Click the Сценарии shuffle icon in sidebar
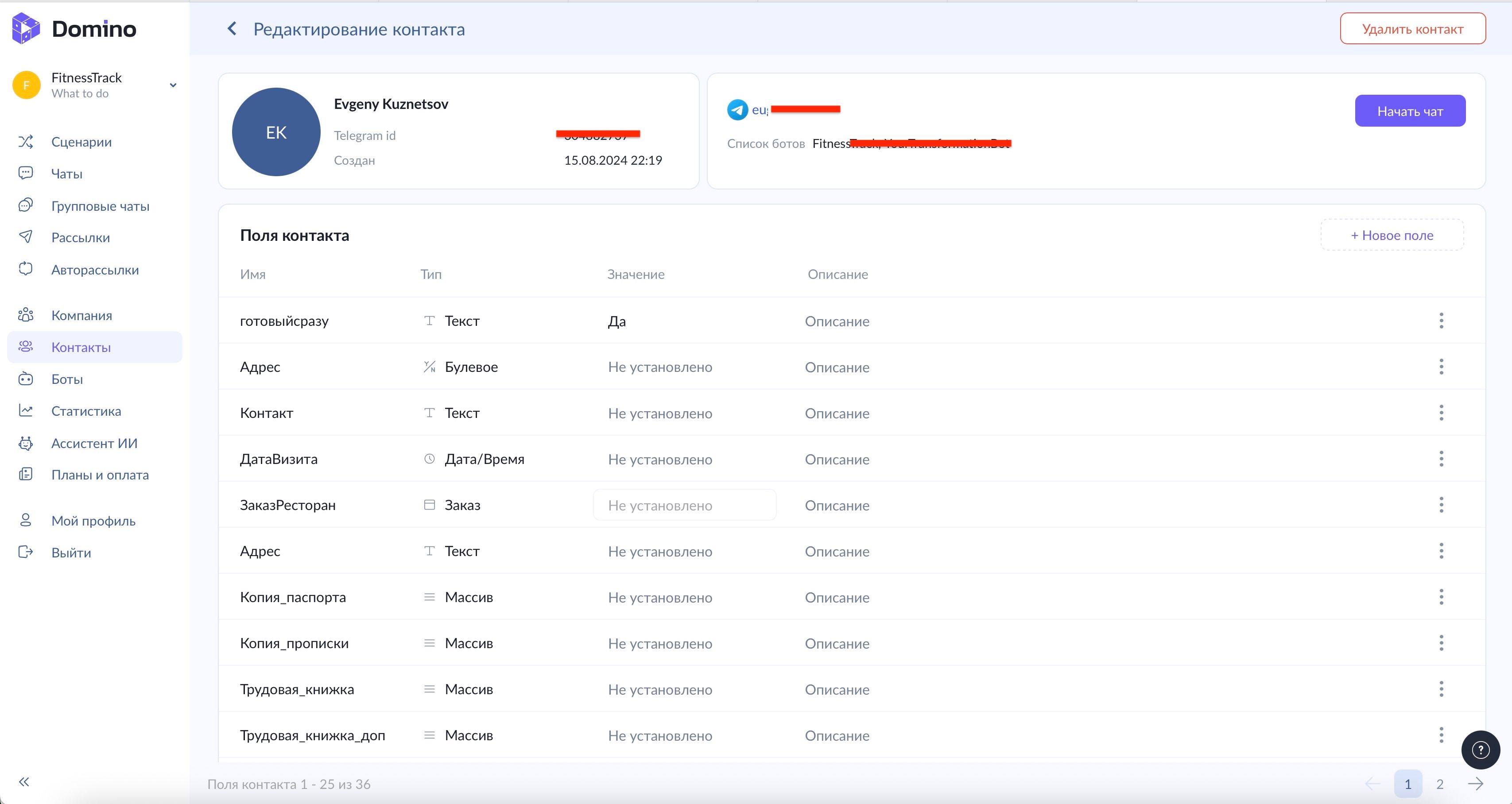The width and height of the screenshot is (1512, 804). pyautogui.click(x=25, y=141)
